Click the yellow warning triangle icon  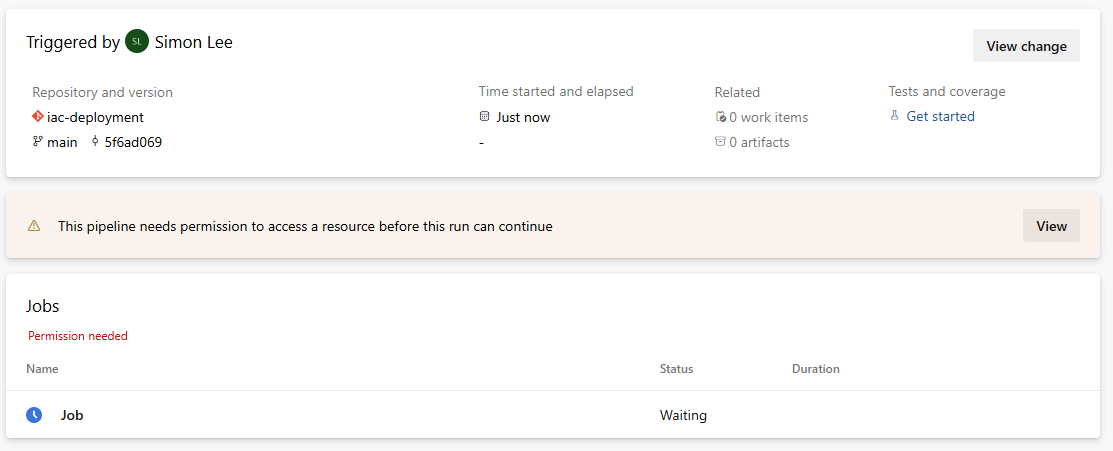(34, 226)
